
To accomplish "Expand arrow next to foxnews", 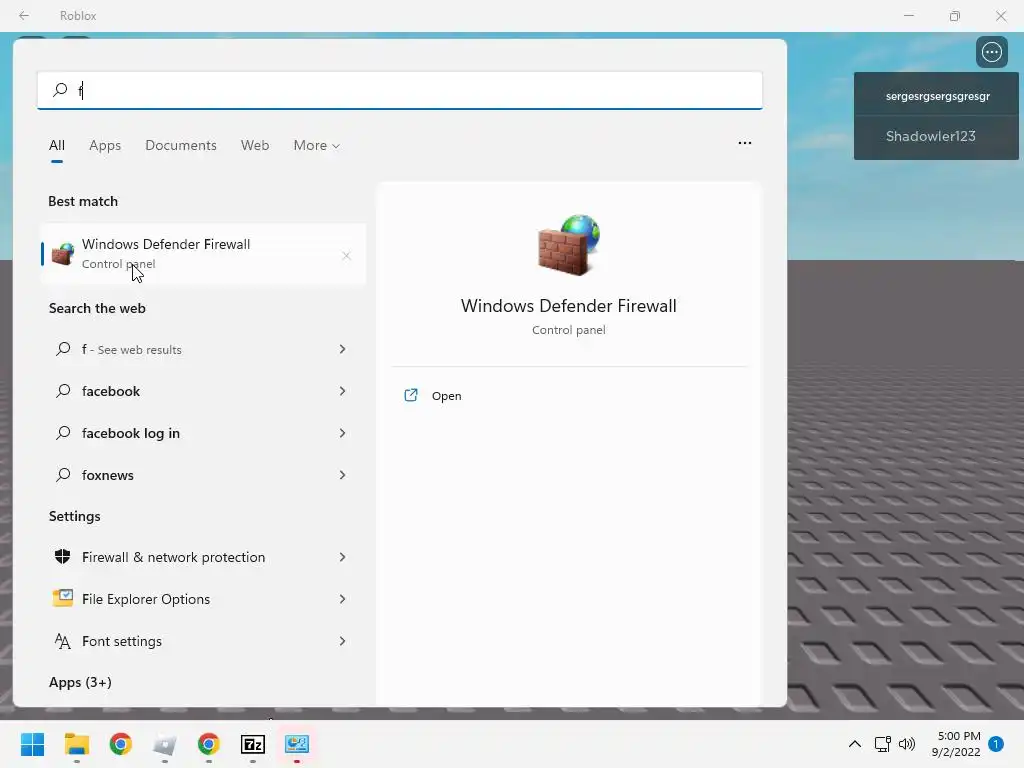I will click(x=342, y=475).
